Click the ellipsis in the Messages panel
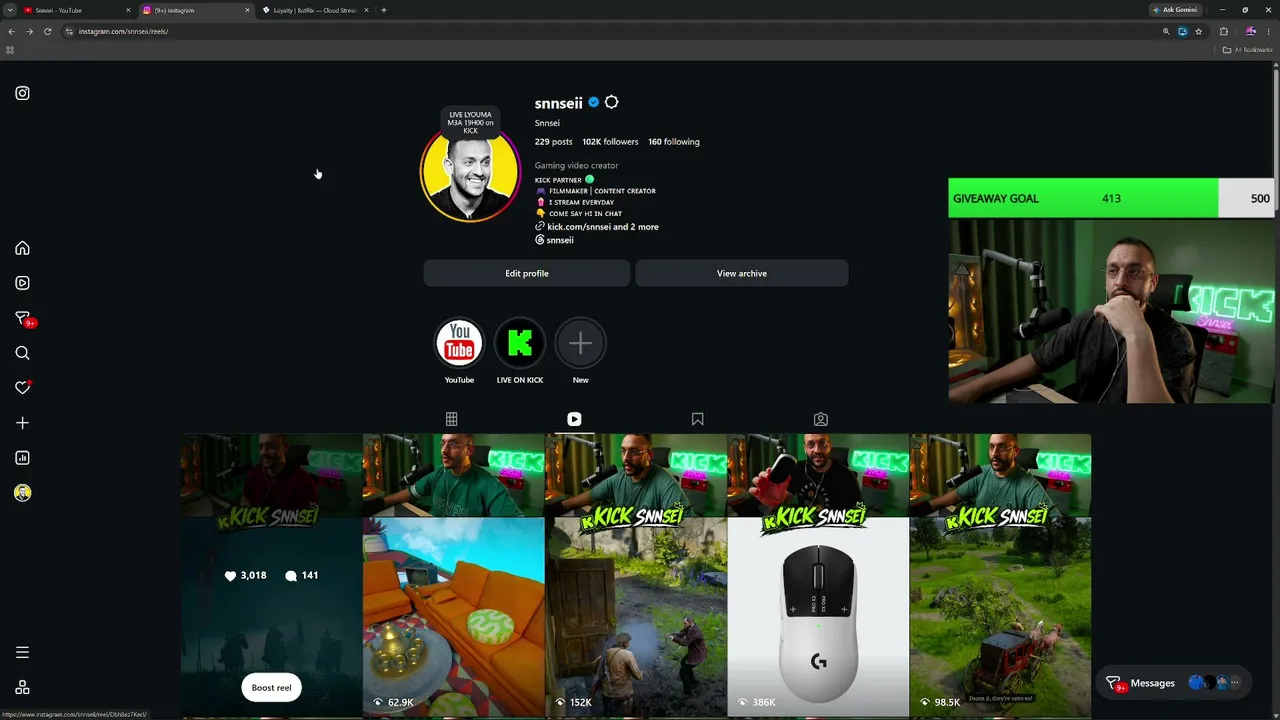This screenshot has height=720, width=1280. click(x=1234, y=683)
